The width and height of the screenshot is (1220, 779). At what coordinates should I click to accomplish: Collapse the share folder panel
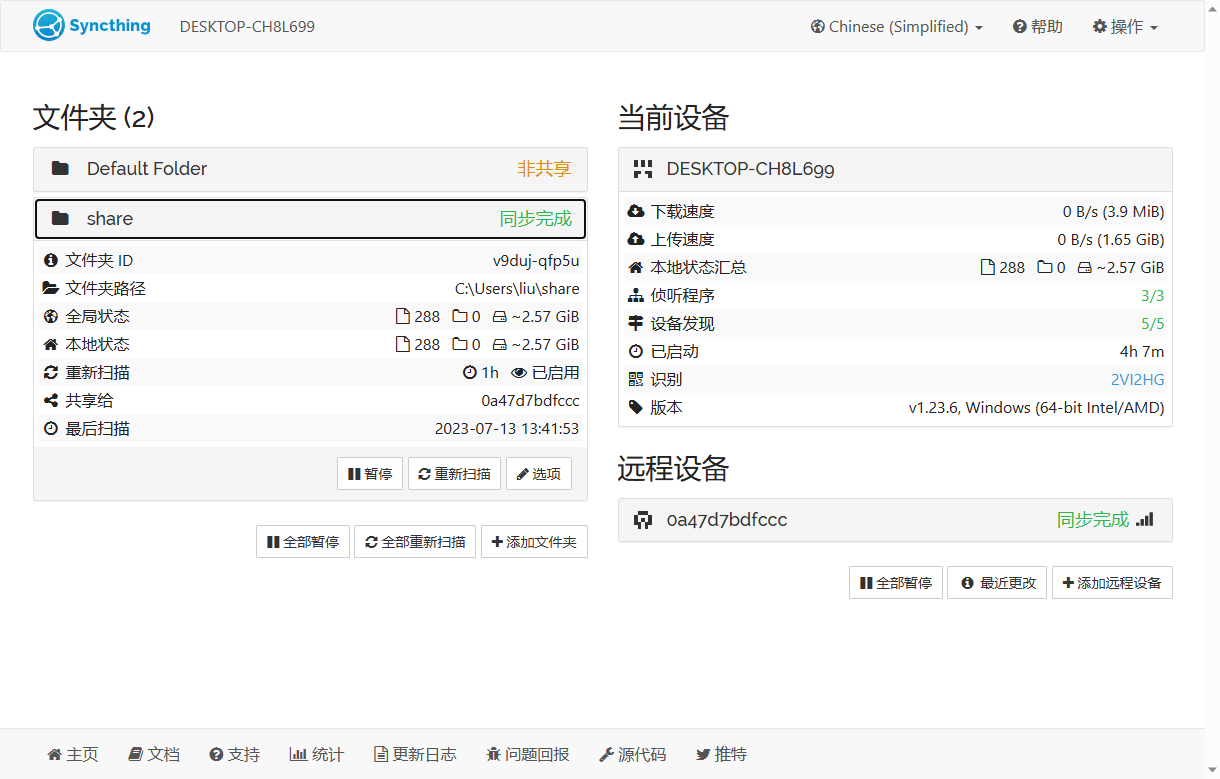310,219
